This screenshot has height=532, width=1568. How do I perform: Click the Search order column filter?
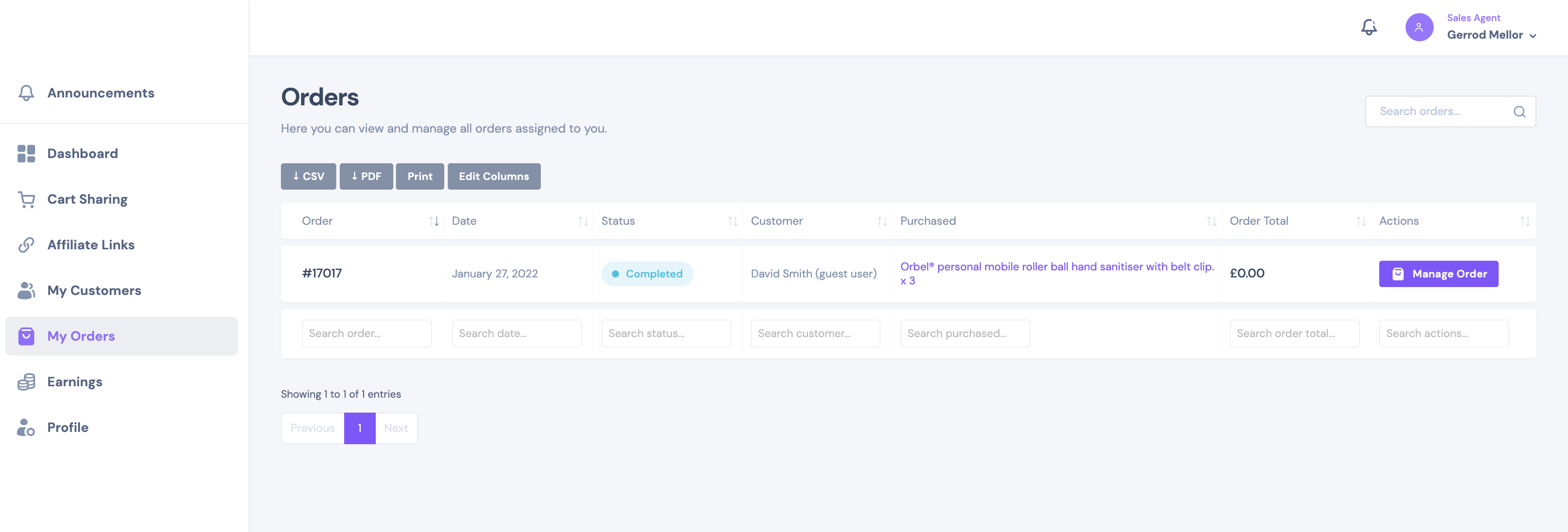pos(367,334)
